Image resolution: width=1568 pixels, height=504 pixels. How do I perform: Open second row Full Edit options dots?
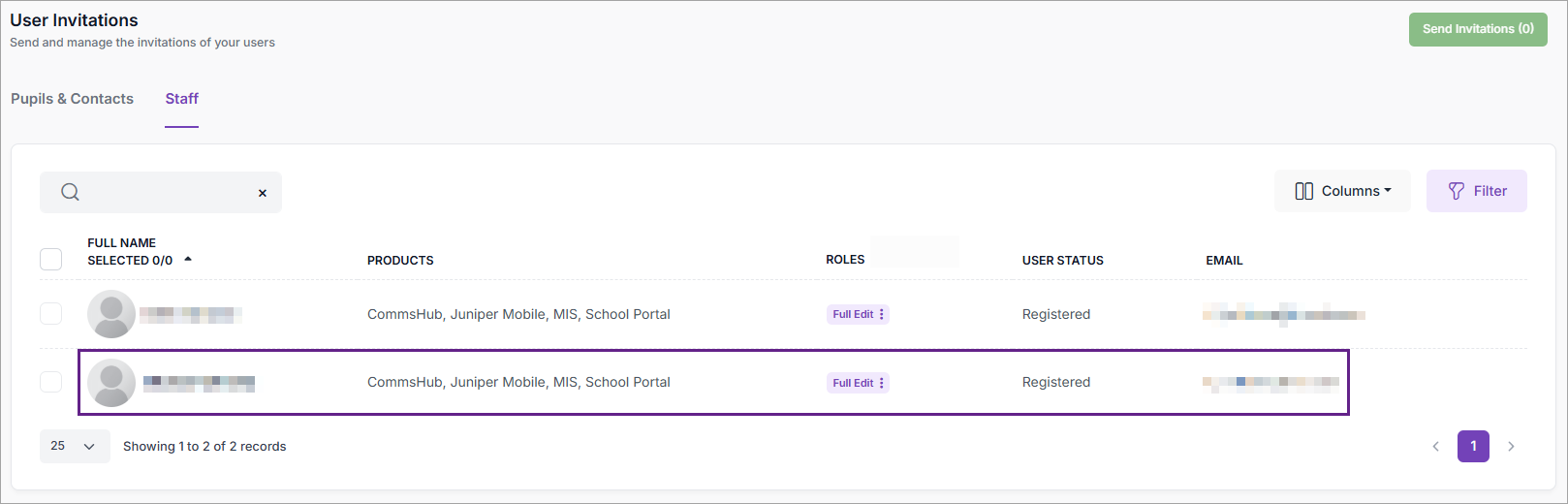[x=882, y=383]
